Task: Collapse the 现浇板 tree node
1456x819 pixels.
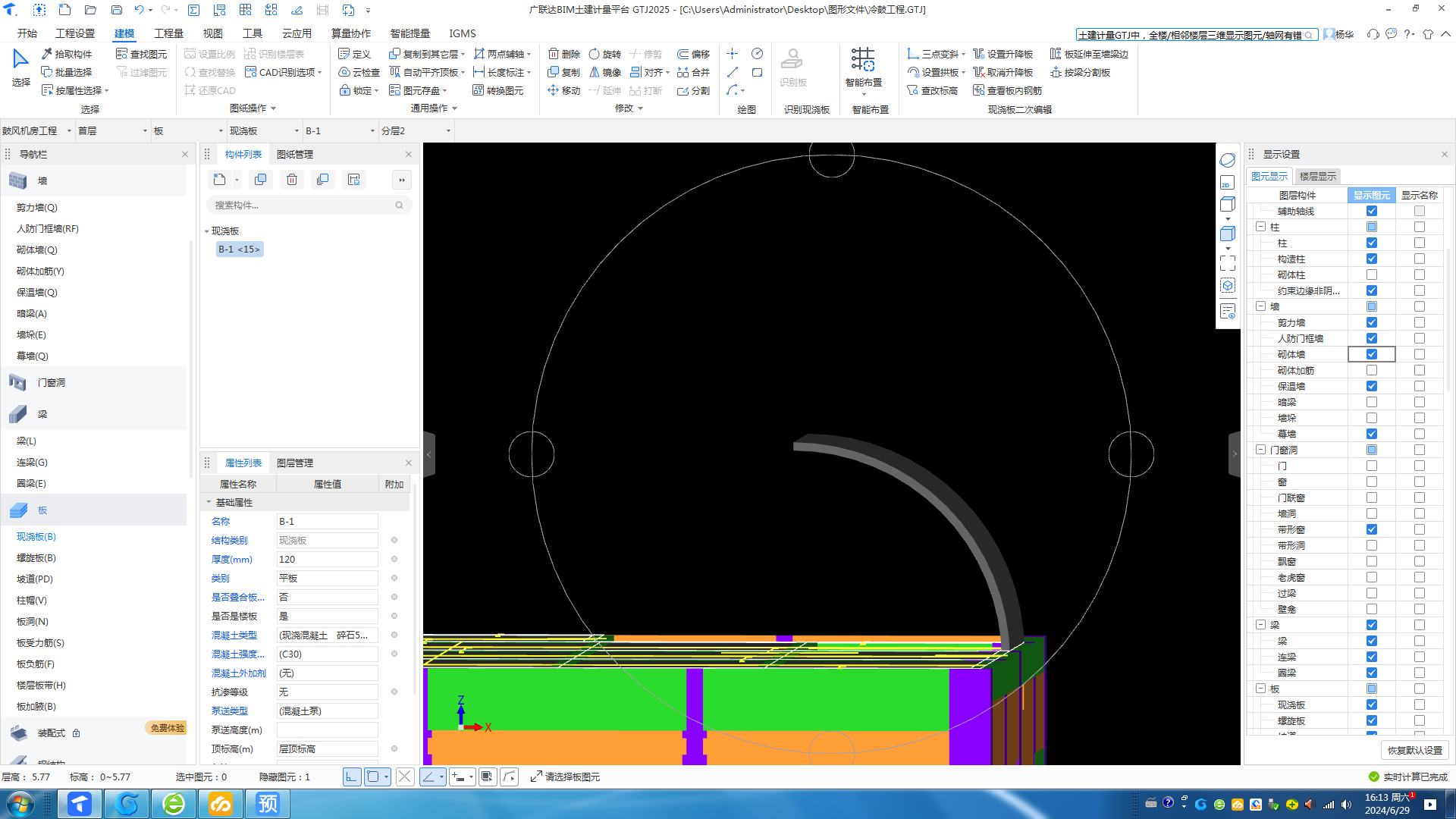Action: pyautogui.click(x=206, y=231)
